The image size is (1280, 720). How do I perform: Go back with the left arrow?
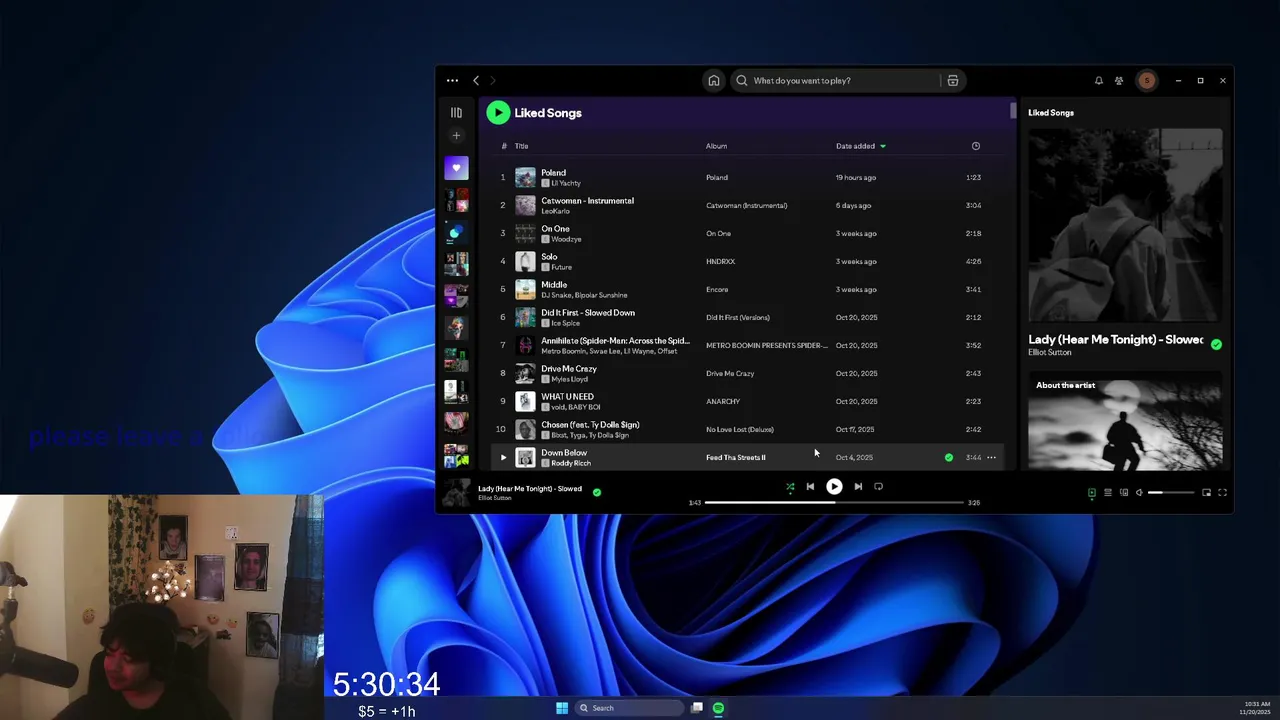click(476, 80)
